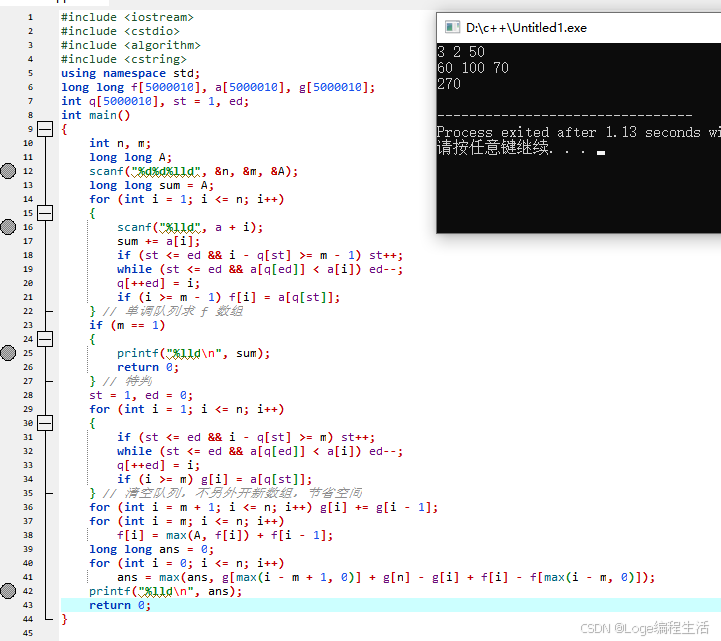Click the 'sum += a[i];' statement

159,241
